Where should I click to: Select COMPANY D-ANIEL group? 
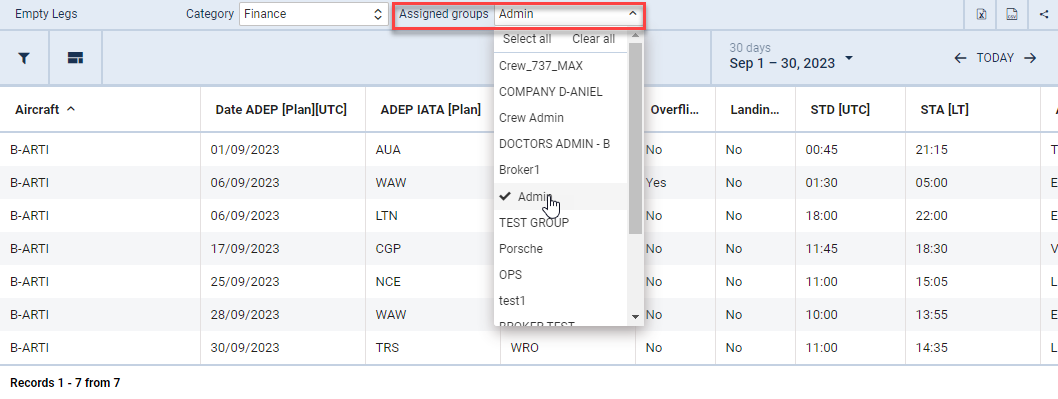561,91
